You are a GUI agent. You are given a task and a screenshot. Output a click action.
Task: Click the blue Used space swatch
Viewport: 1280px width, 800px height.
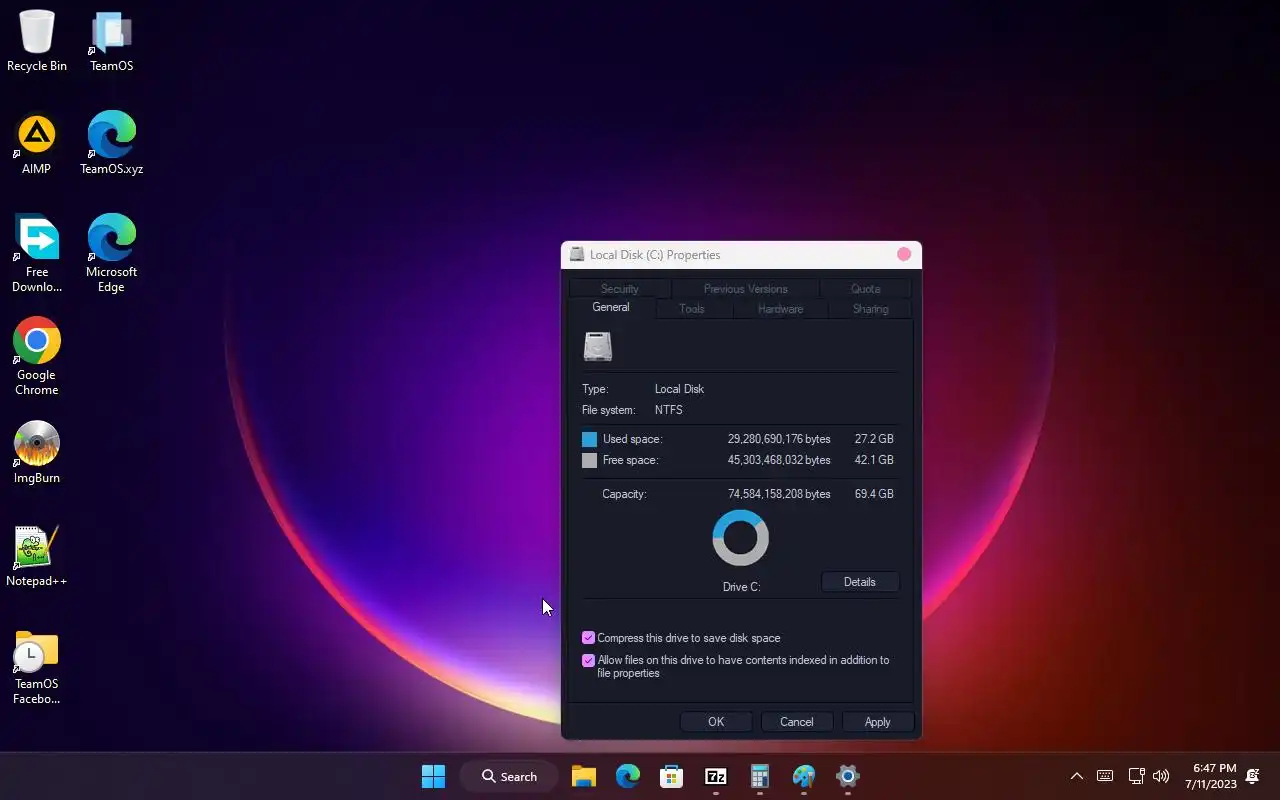click(589, 439)
